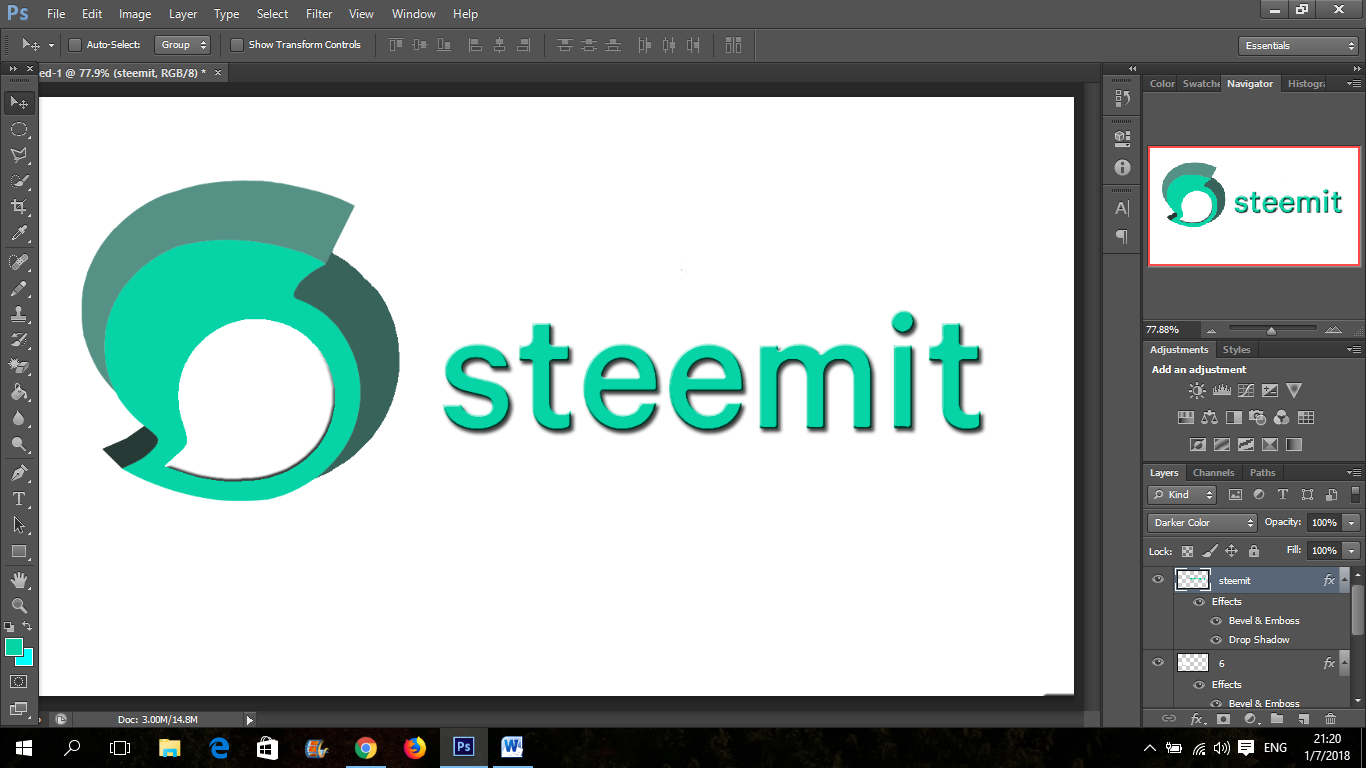
Task: Link layers using the chain button
Action: click(x=1168, y=718)
